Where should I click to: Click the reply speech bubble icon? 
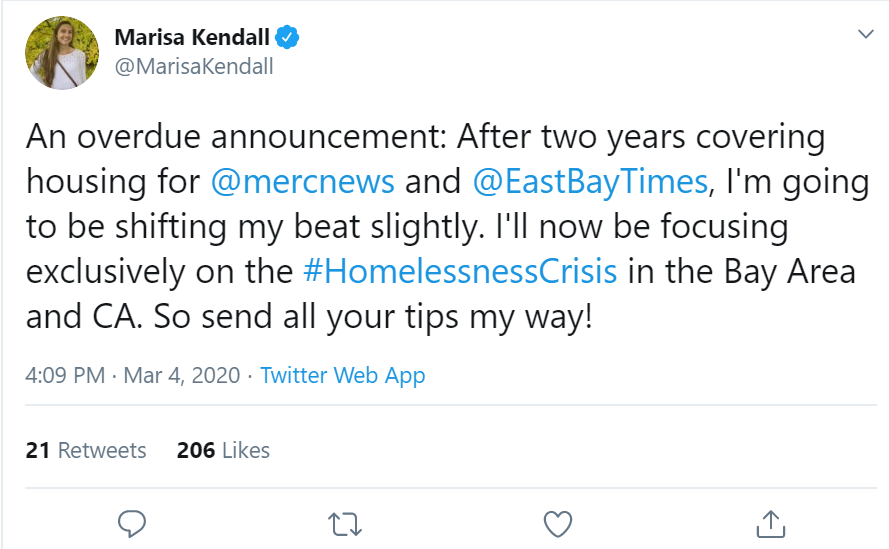click(x=132, y=523)
